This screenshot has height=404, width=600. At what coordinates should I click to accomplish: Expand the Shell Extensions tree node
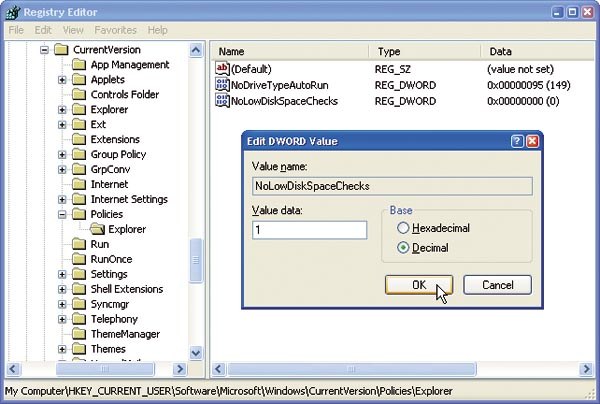pos(62,289)
